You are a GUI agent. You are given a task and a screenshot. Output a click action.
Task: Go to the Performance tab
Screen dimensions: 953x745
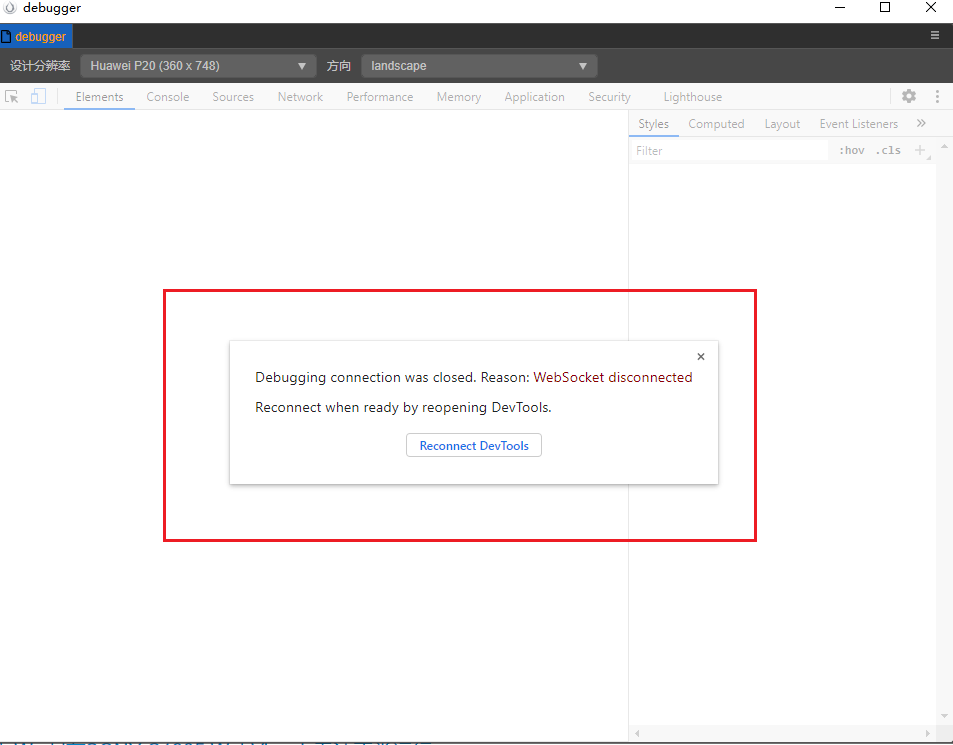[x=380, y=97]
